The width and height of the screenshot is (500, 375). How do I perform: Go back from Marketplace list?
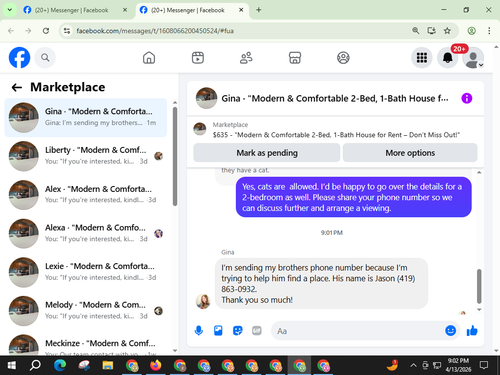(17, 88)
